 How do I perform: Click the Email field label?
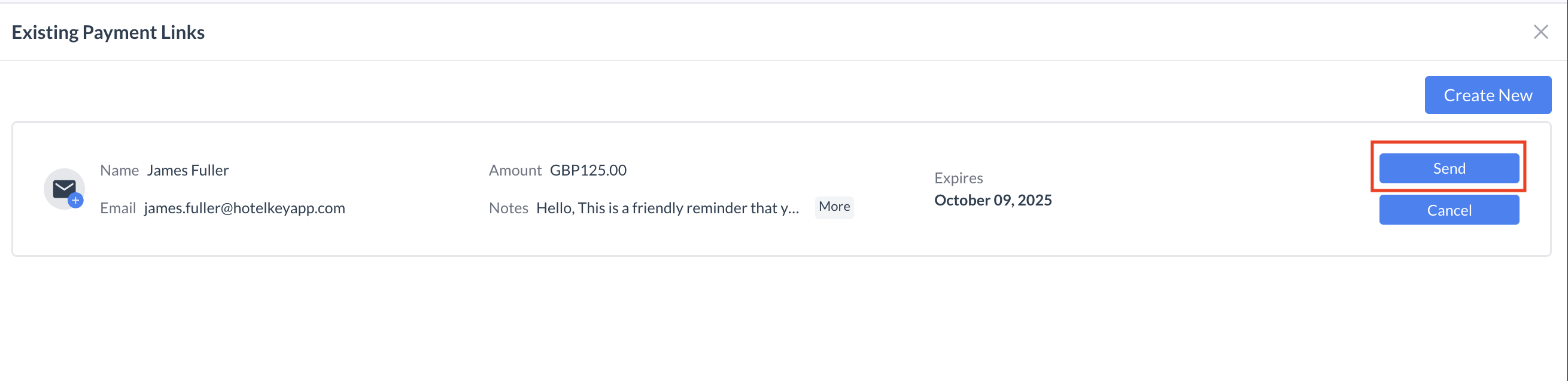[117, 208]
